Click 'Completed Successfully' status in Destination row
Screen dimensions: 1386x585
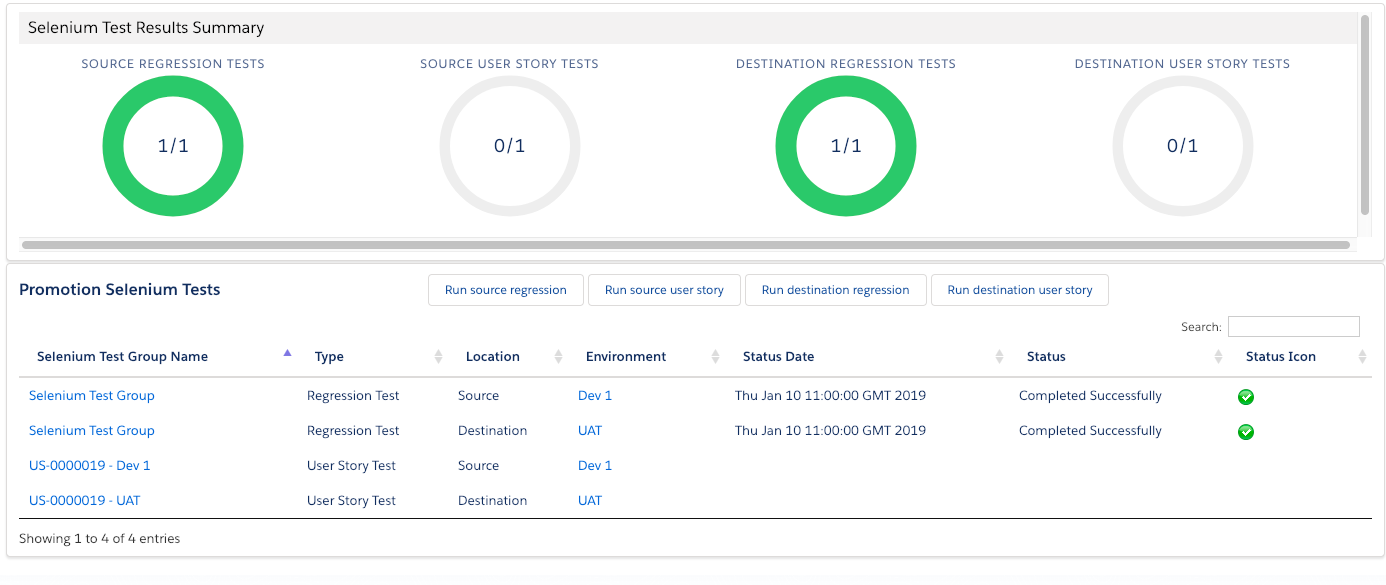[x=1090, y=431]
